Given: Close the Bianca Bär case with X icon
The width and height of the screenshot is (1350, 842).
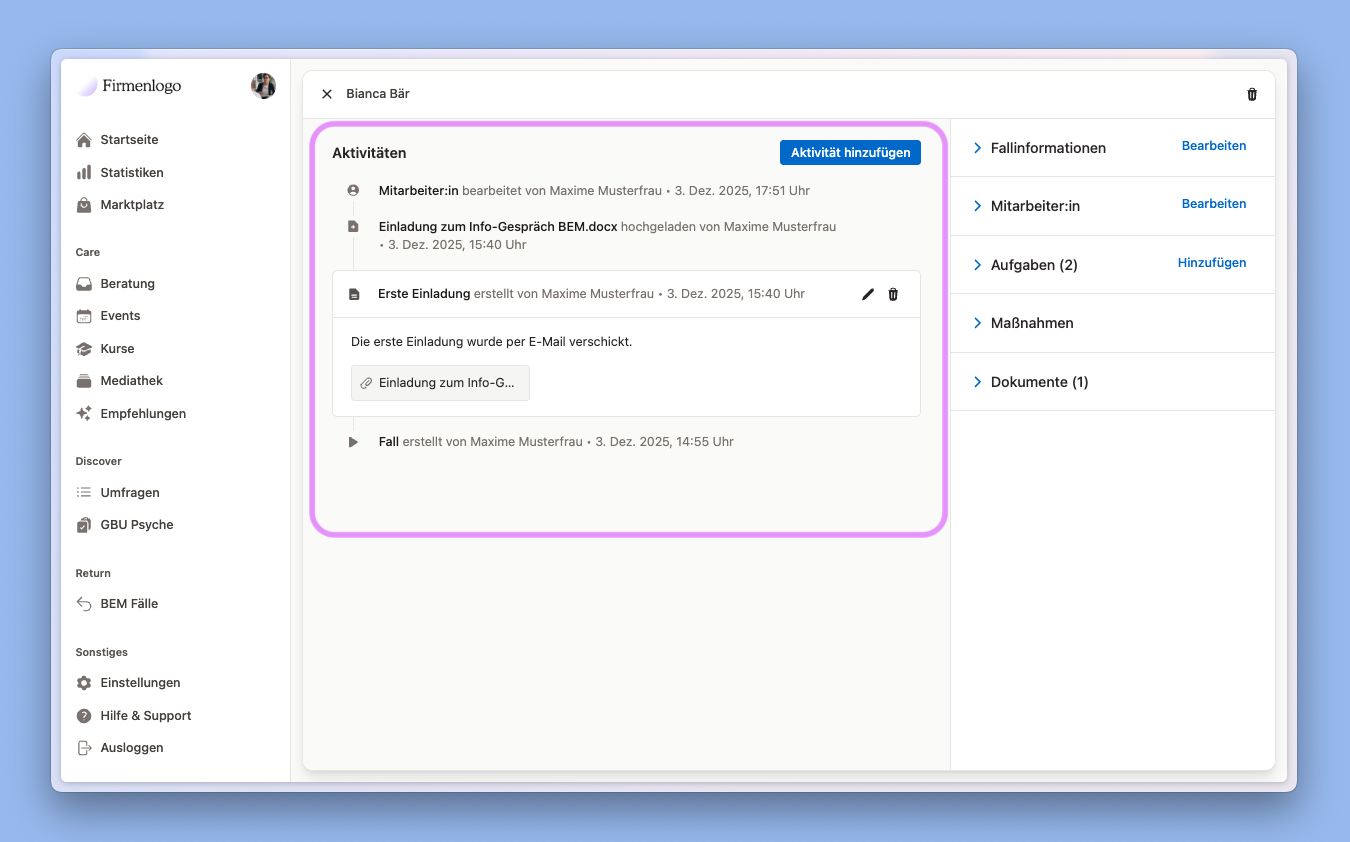Looking at the screenshot, I should point(327,94).
